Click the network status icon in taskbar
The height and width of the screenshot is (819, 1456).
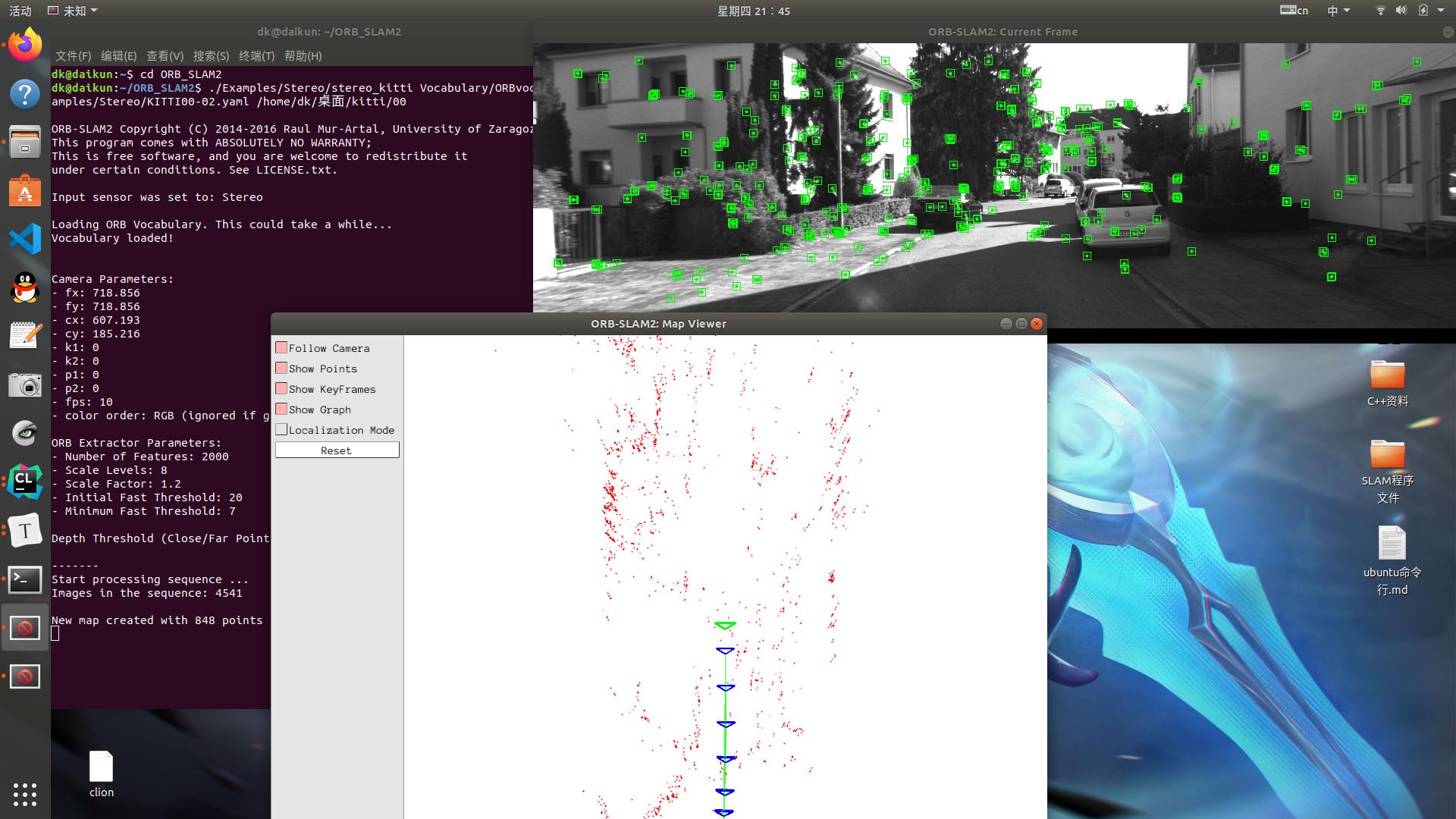pyautogui.click(x=1382, y=11)
